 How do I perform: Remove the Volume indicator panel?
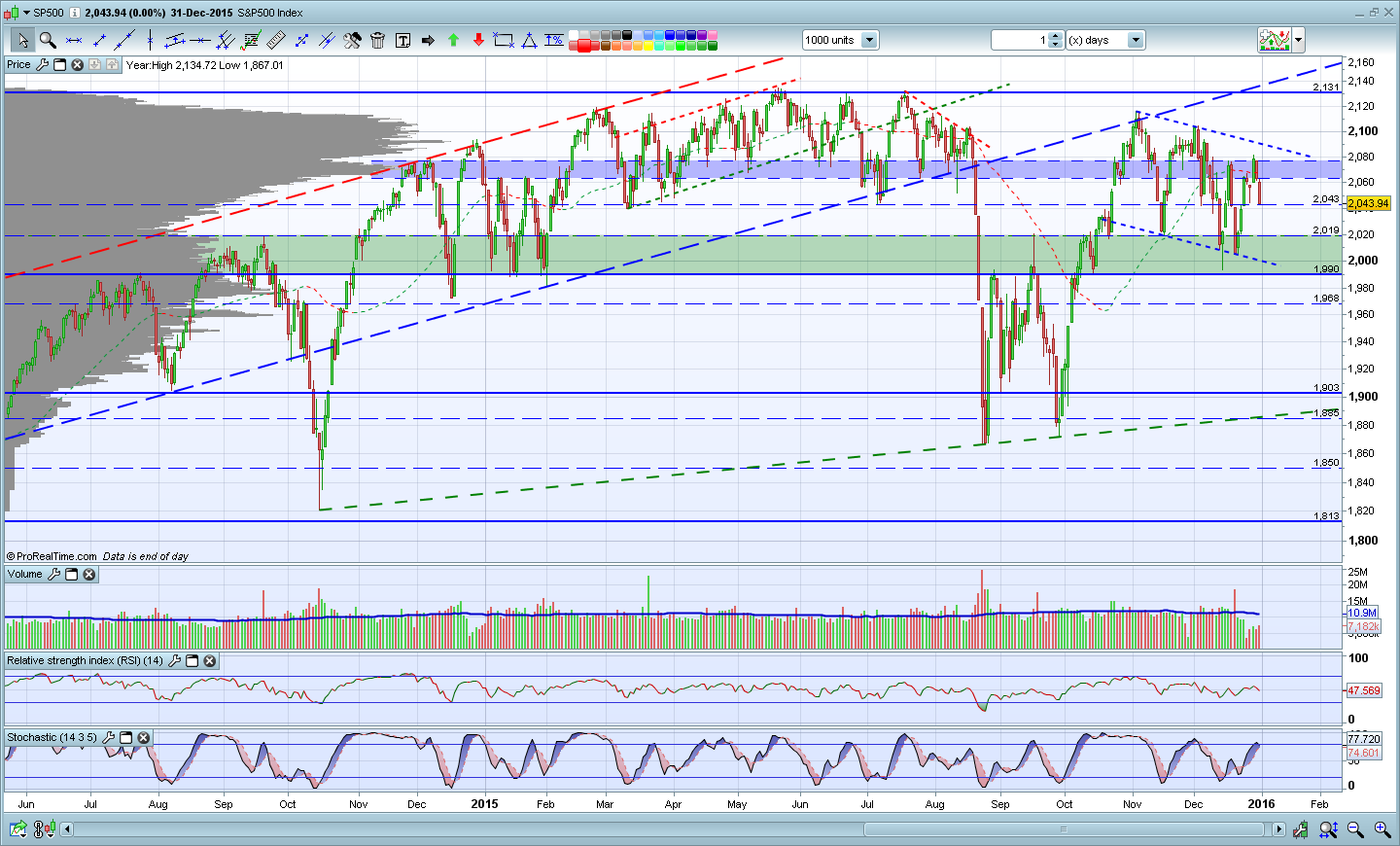click(88, 575)
